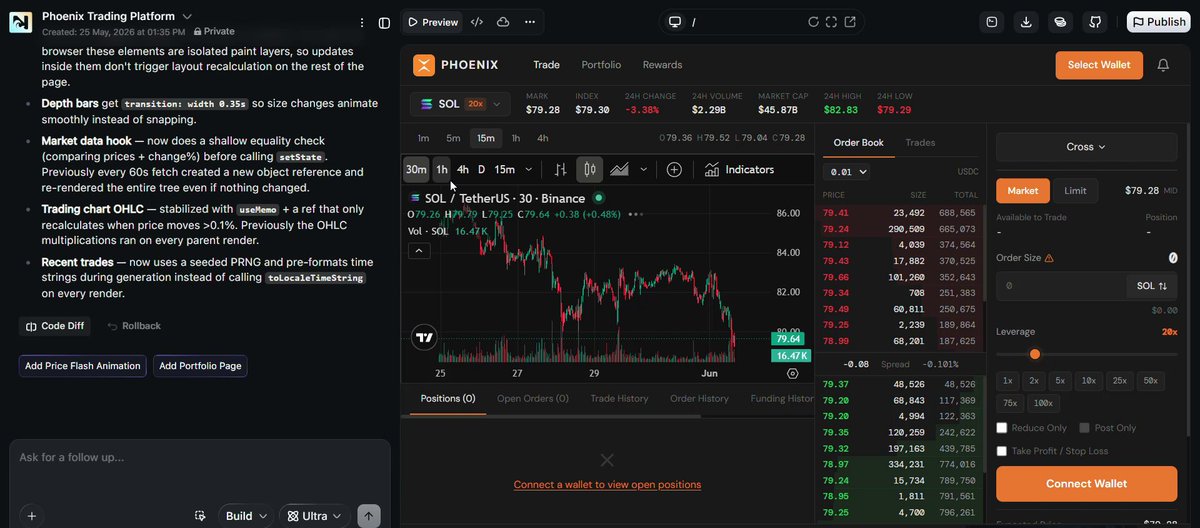Switch to the Trades tab
The height and width of the screenshot is (528, 1200).
920,143
